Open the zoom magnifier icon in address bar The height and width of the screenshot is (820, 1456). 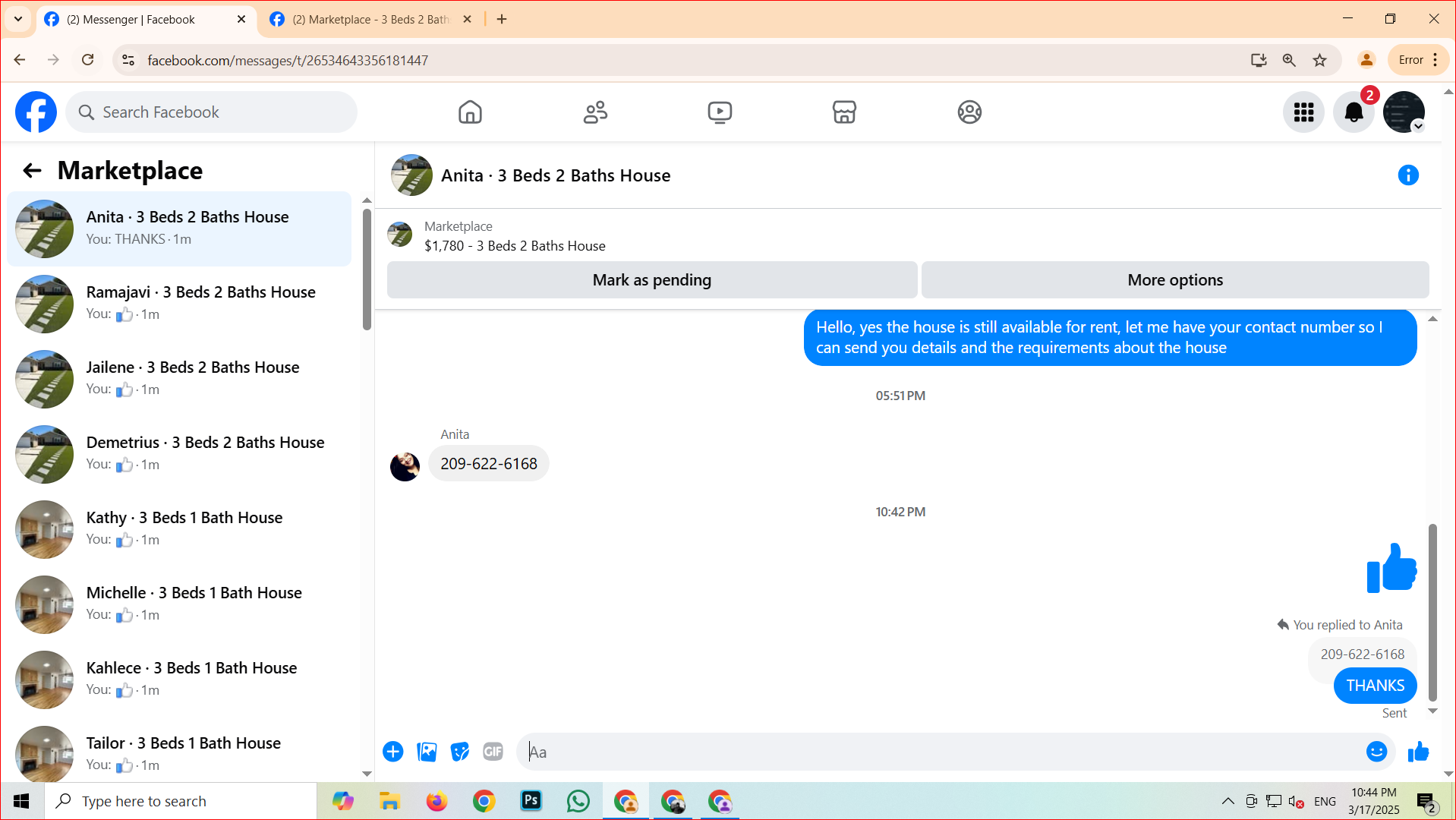1289,60
